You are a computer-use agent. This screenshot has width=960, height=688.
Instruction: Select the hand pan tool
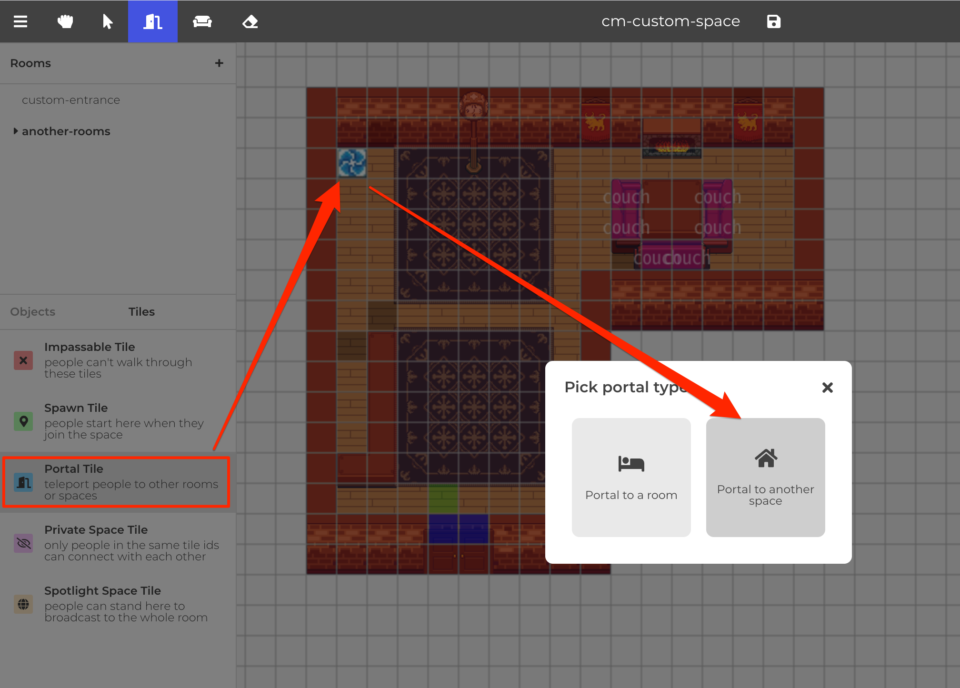(x=64, y=21)
